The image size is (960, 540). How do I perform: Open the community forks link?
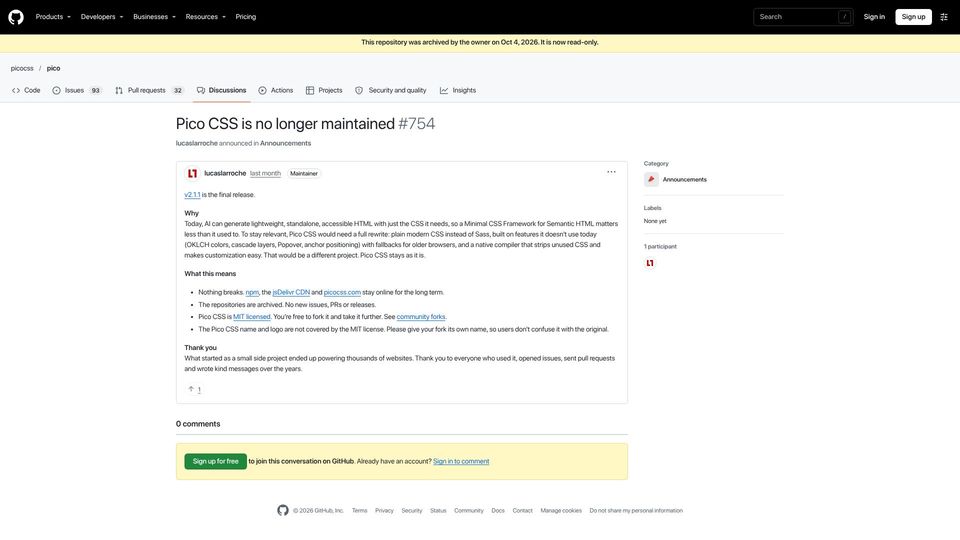(421, 317)
